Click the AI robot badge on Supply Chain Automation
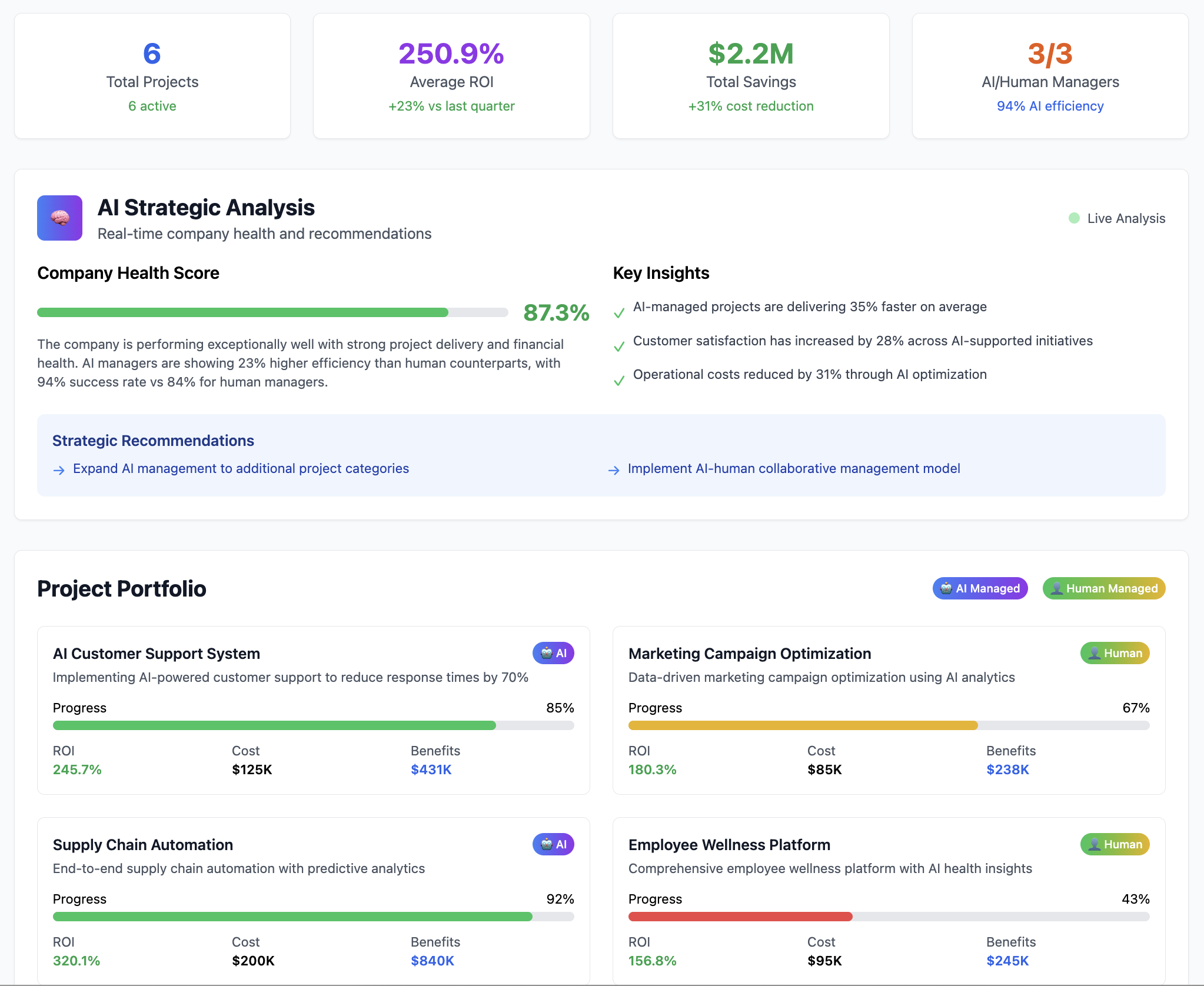1204x986 pixels. 552,844
